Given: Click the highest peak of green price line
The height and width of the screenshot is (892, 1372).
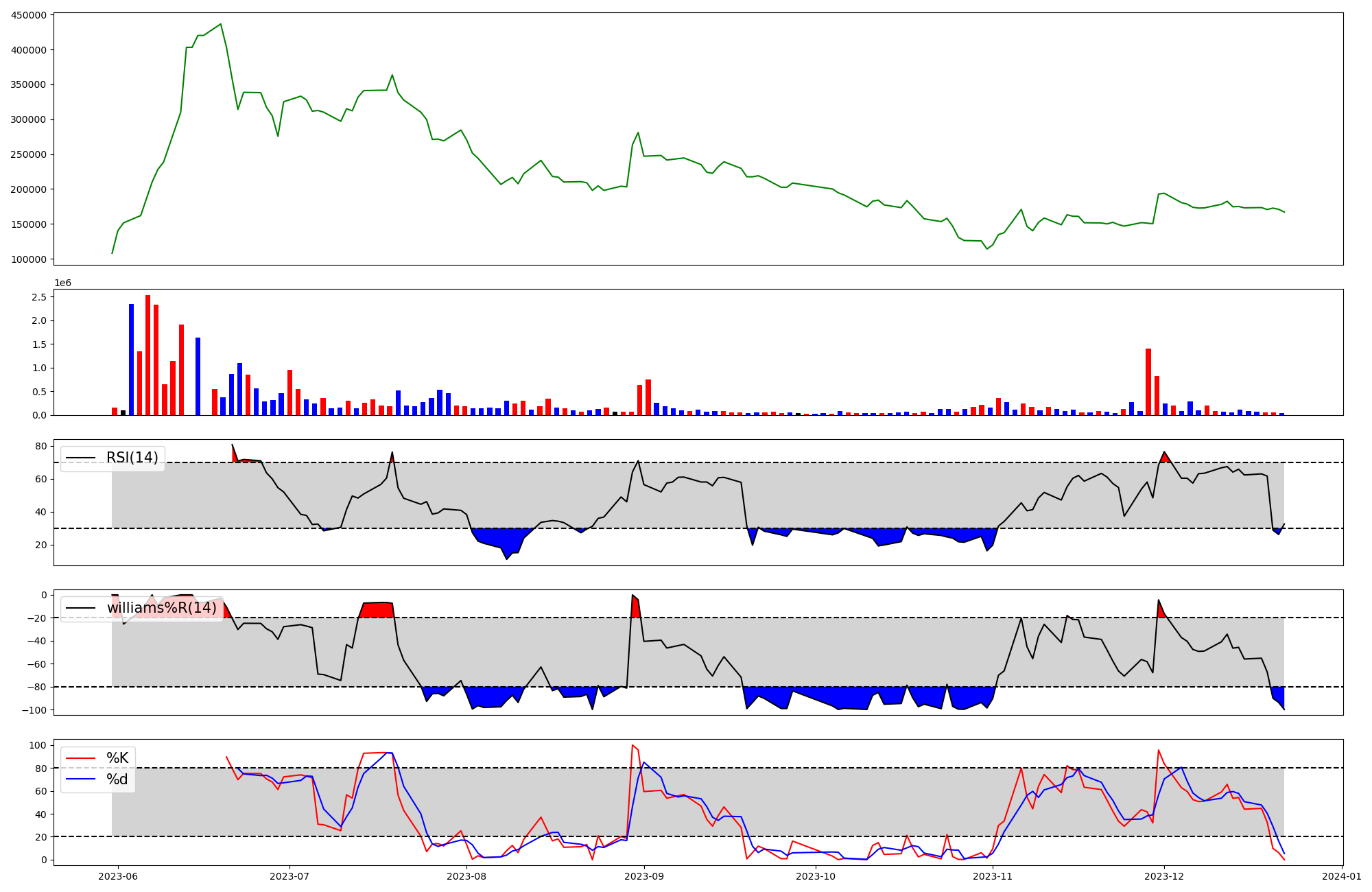Looking at the screenshot, I should coord(220,25).
